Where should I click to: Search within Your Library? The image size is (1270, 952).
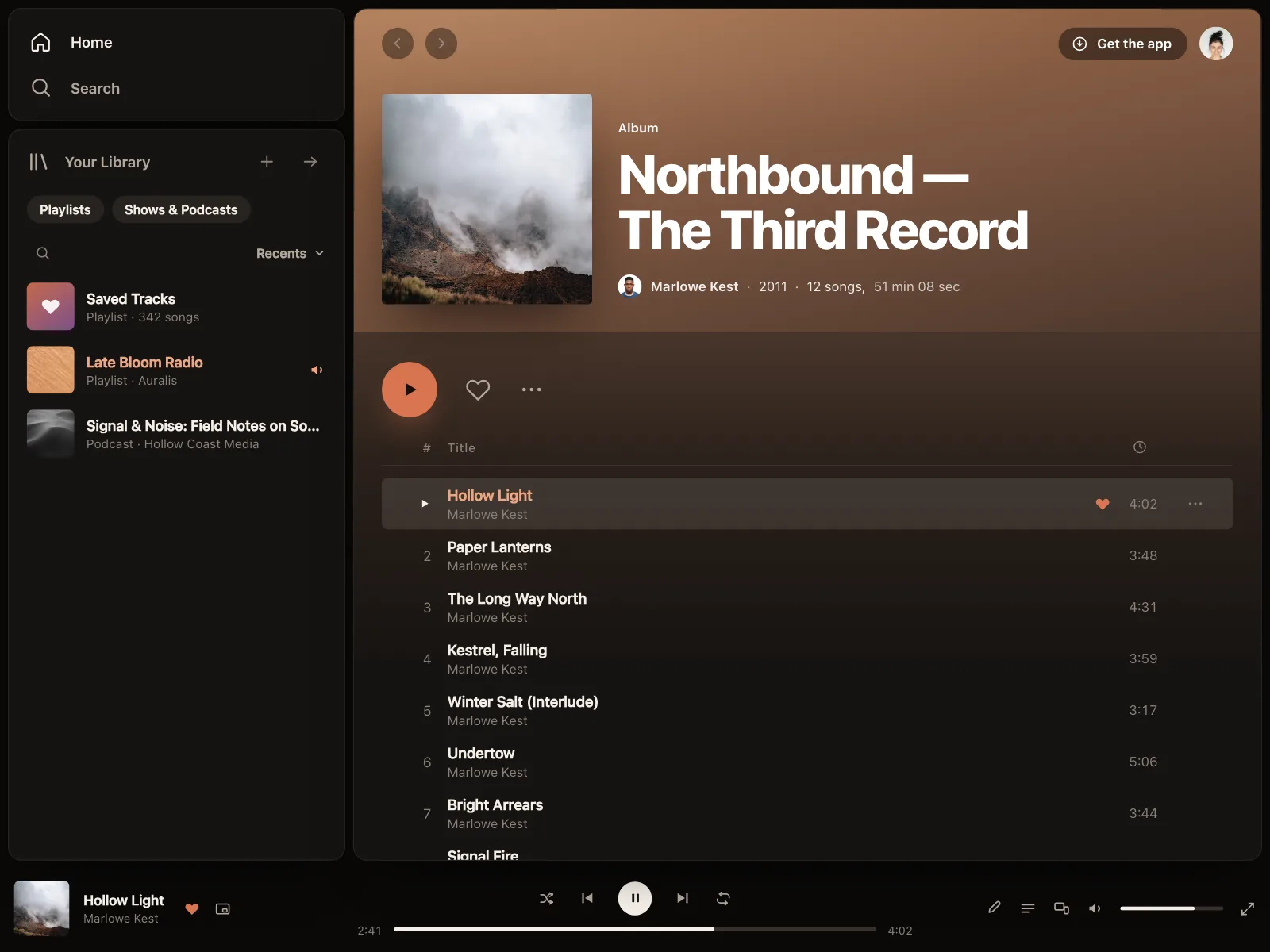coord(43,253)
